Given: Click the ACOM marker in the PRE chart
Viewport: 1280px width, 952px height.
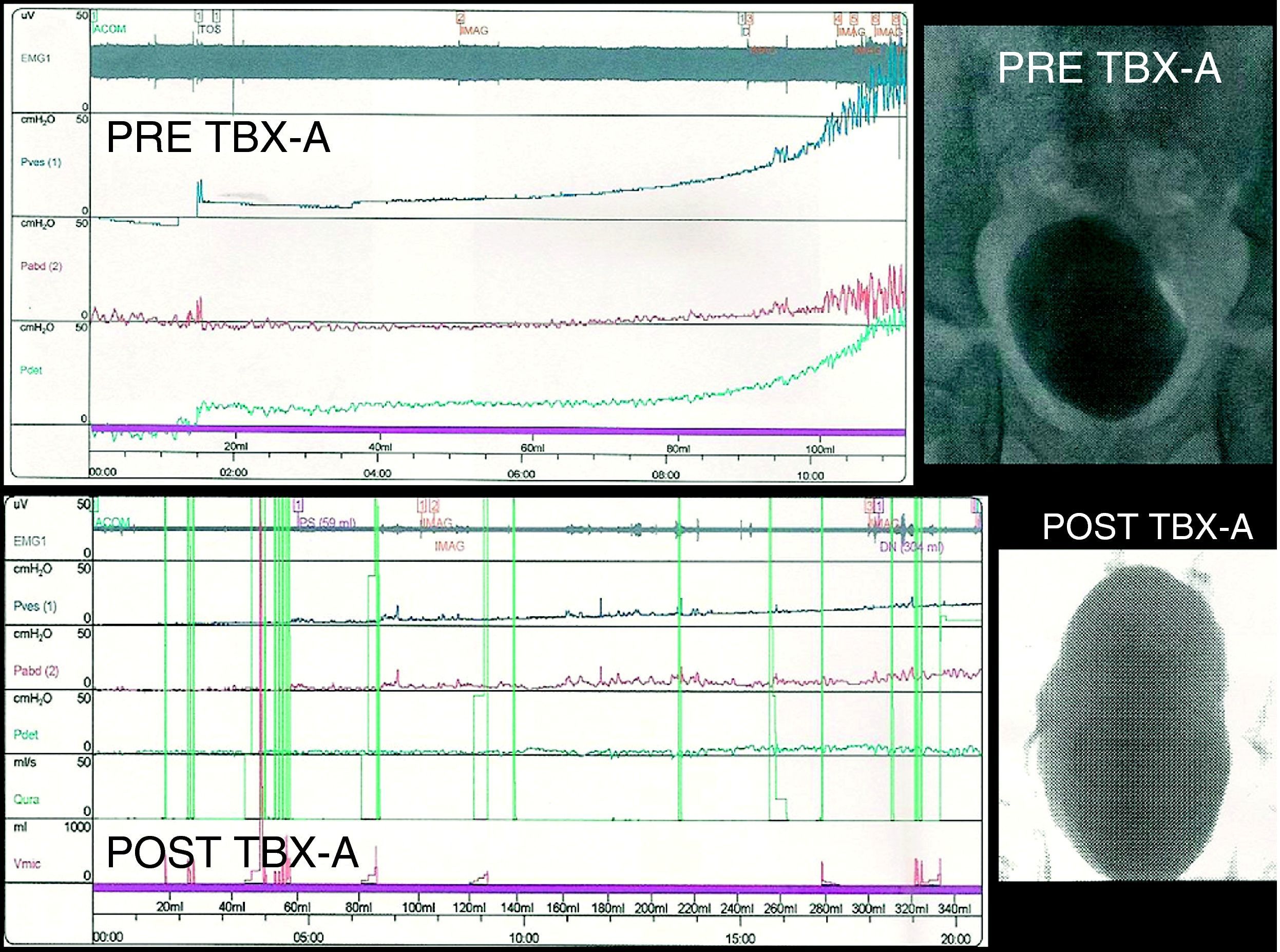Looking at the screenshot, I should tap(109, 29).
